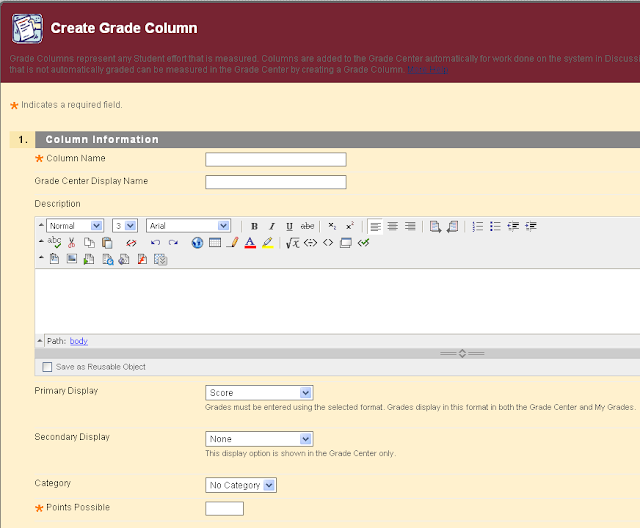Focus the Column Name field
640x528 pixels.
coord(276,159)
